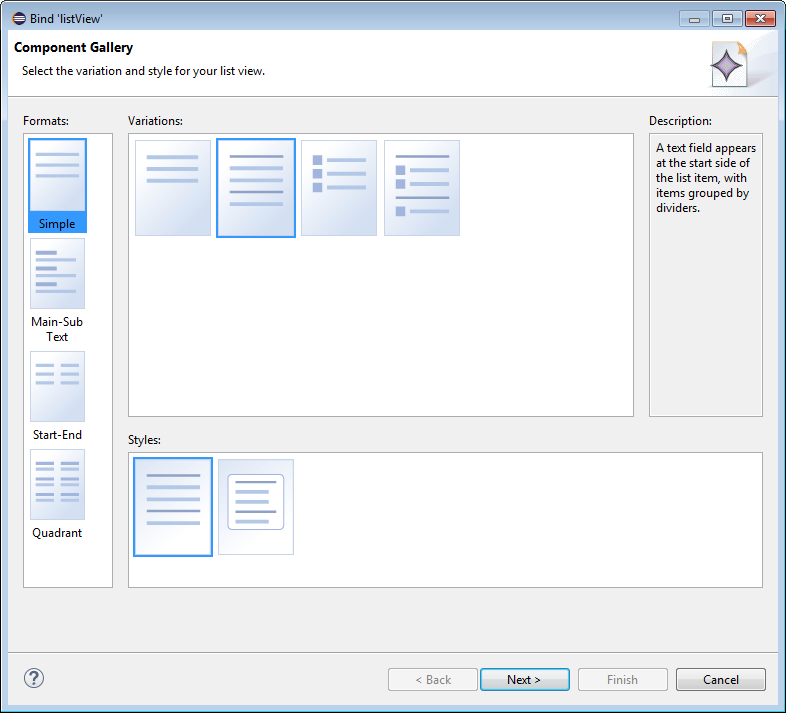The height and width of the screenshot is (713, 786).
Task: Close the Bind 'listView' dialog
Action: click(760, 19)
